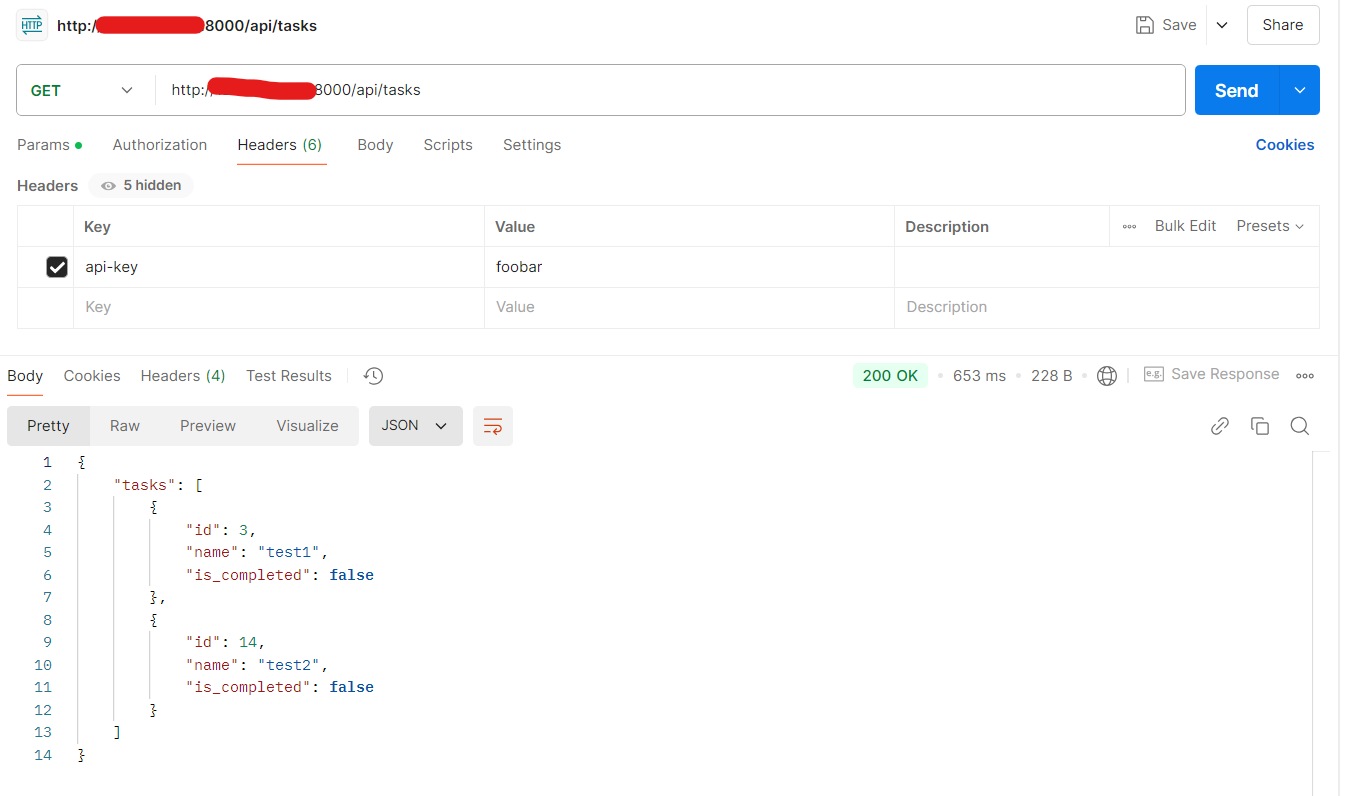Image resolution: width=1347 pixels, height=796 pixels.
Task: Select the Headers (6) request tab
Action: (x=280, y=145)
